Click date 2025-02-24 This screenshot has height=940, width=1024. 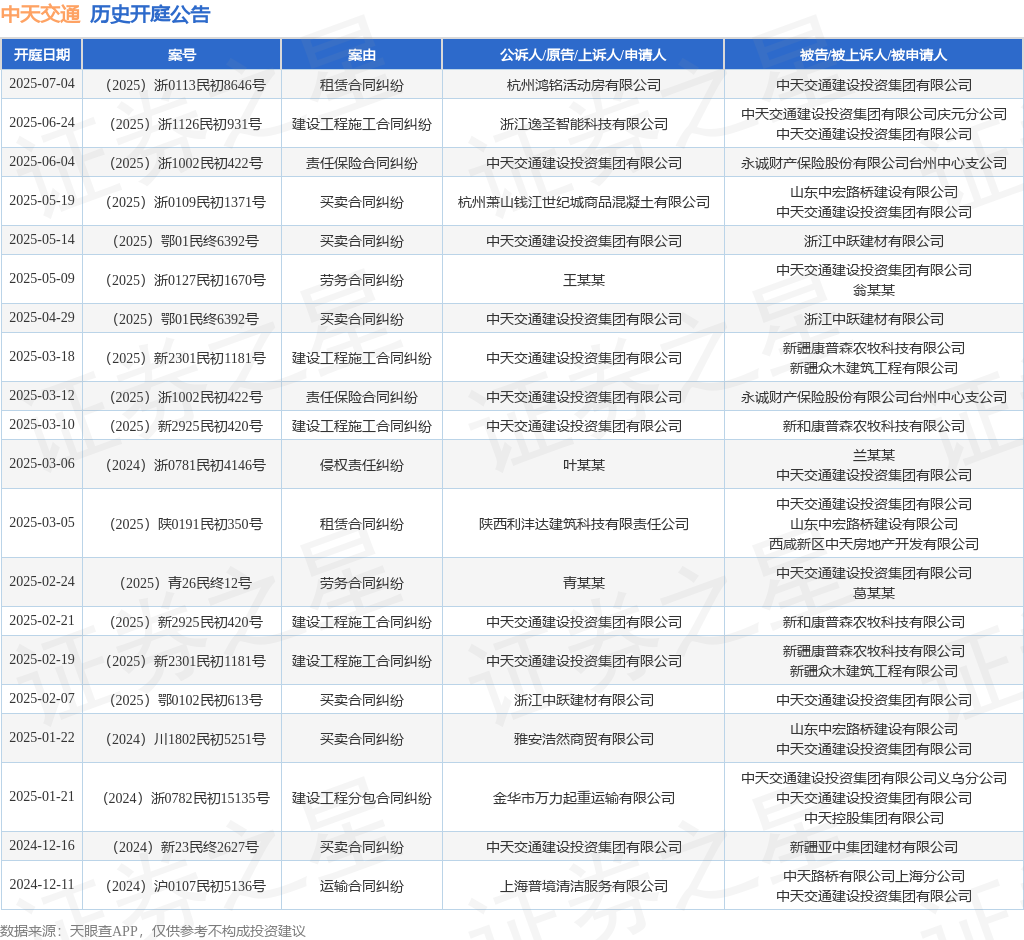coord(42,581)
